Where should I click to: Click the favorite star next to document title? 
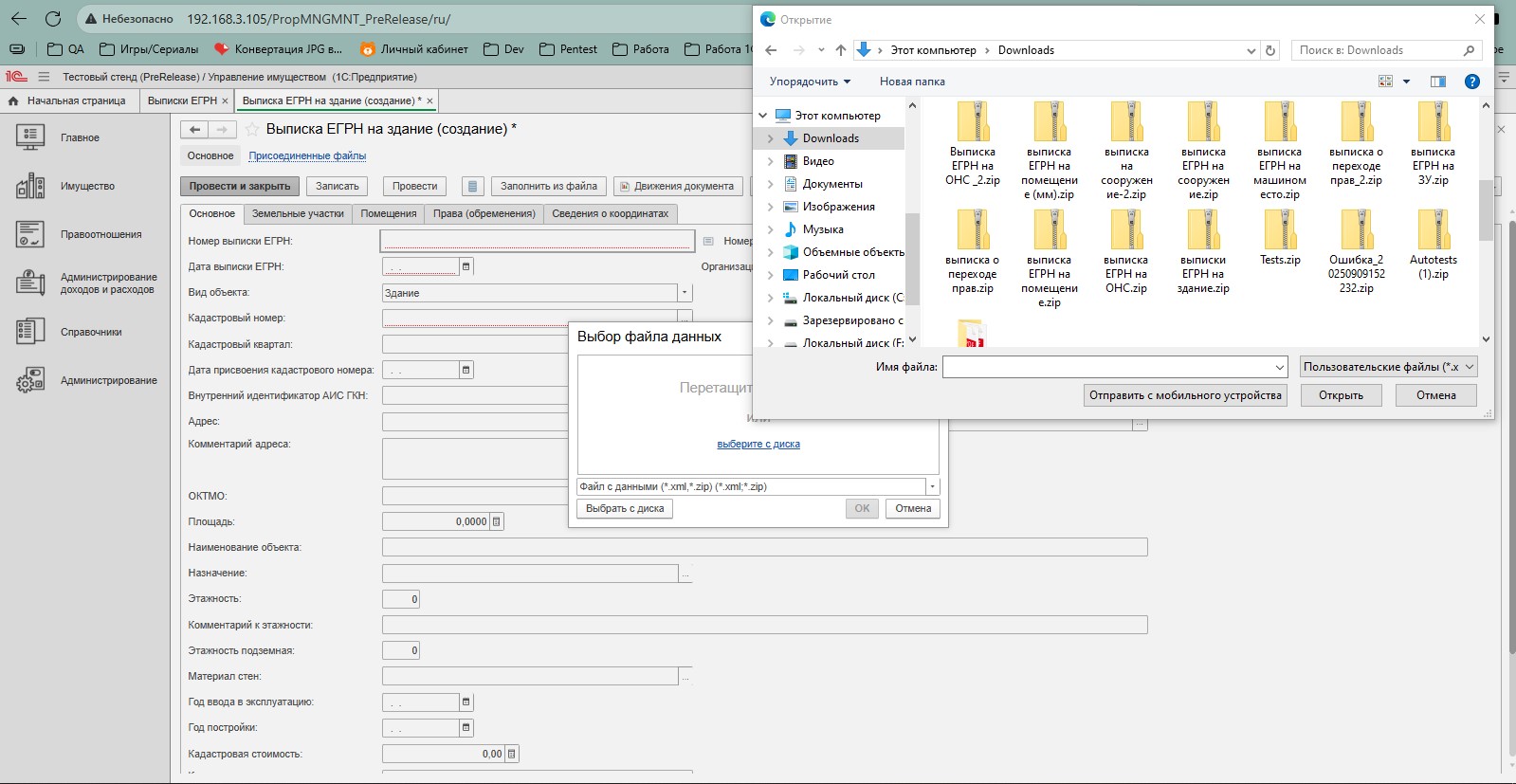coord(252,129)
